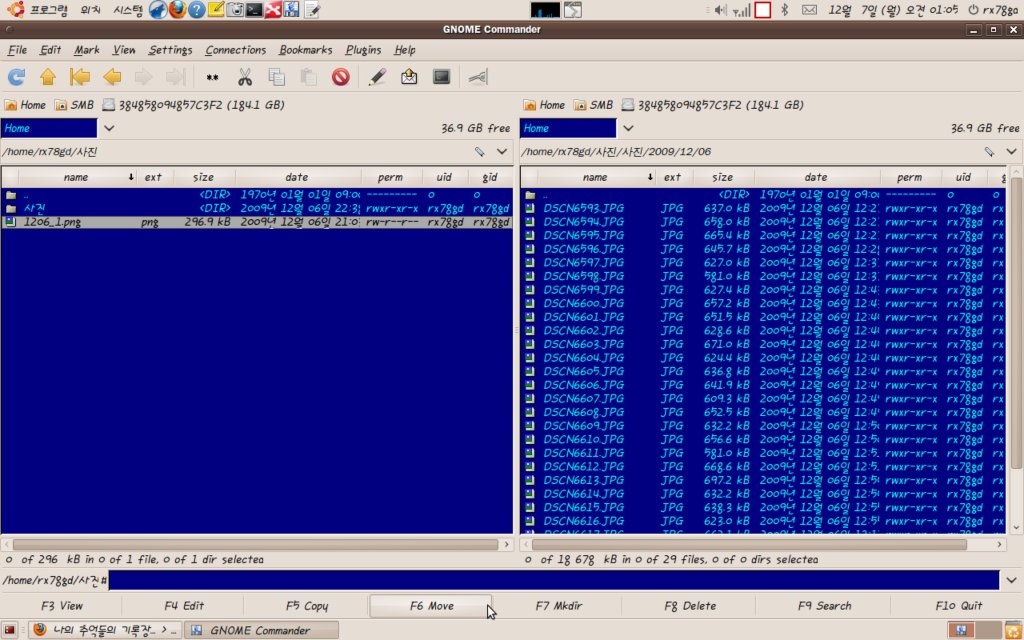Viewport: 1024px width, 640px height.
Task: Click right pane horizontal scrollbar
Action: [748, 544]
